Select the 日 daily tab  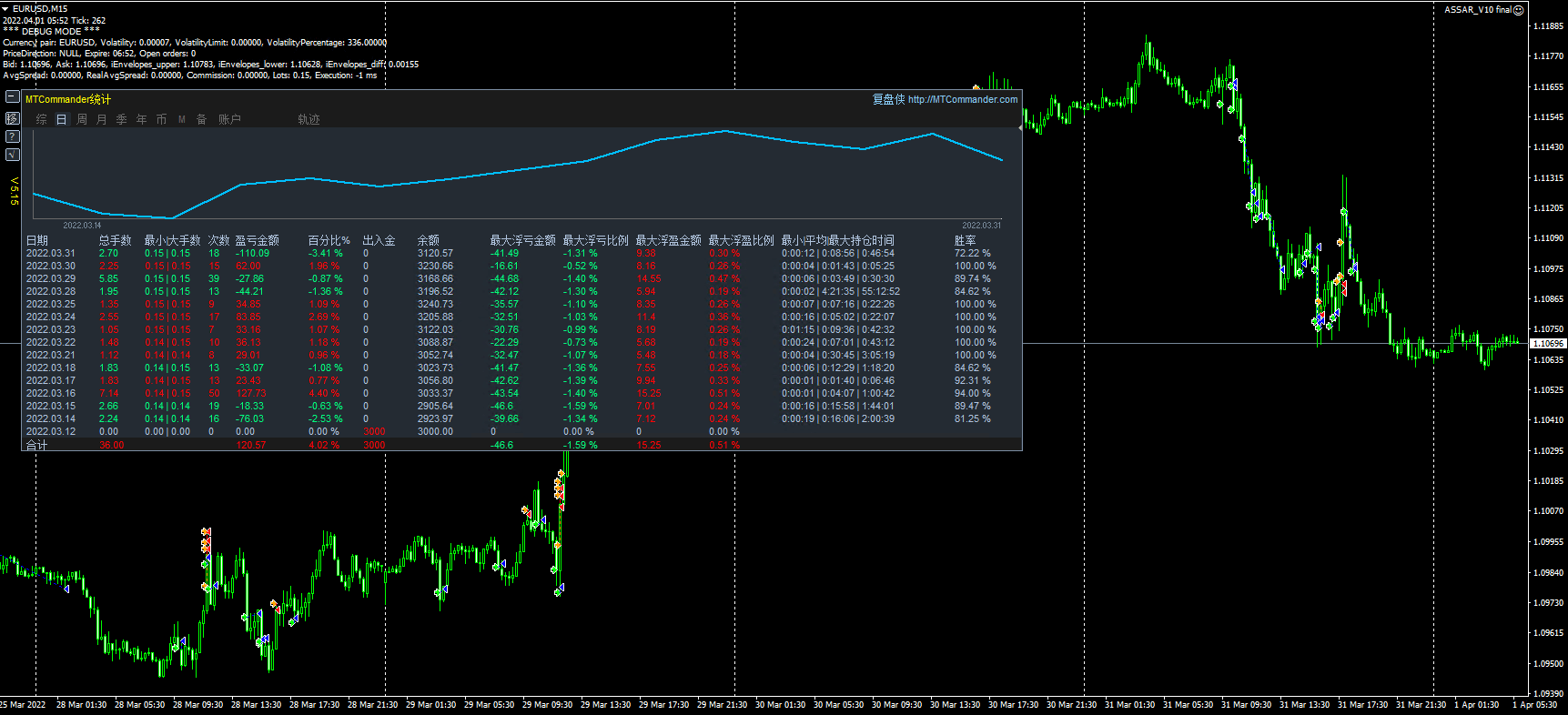62,119
